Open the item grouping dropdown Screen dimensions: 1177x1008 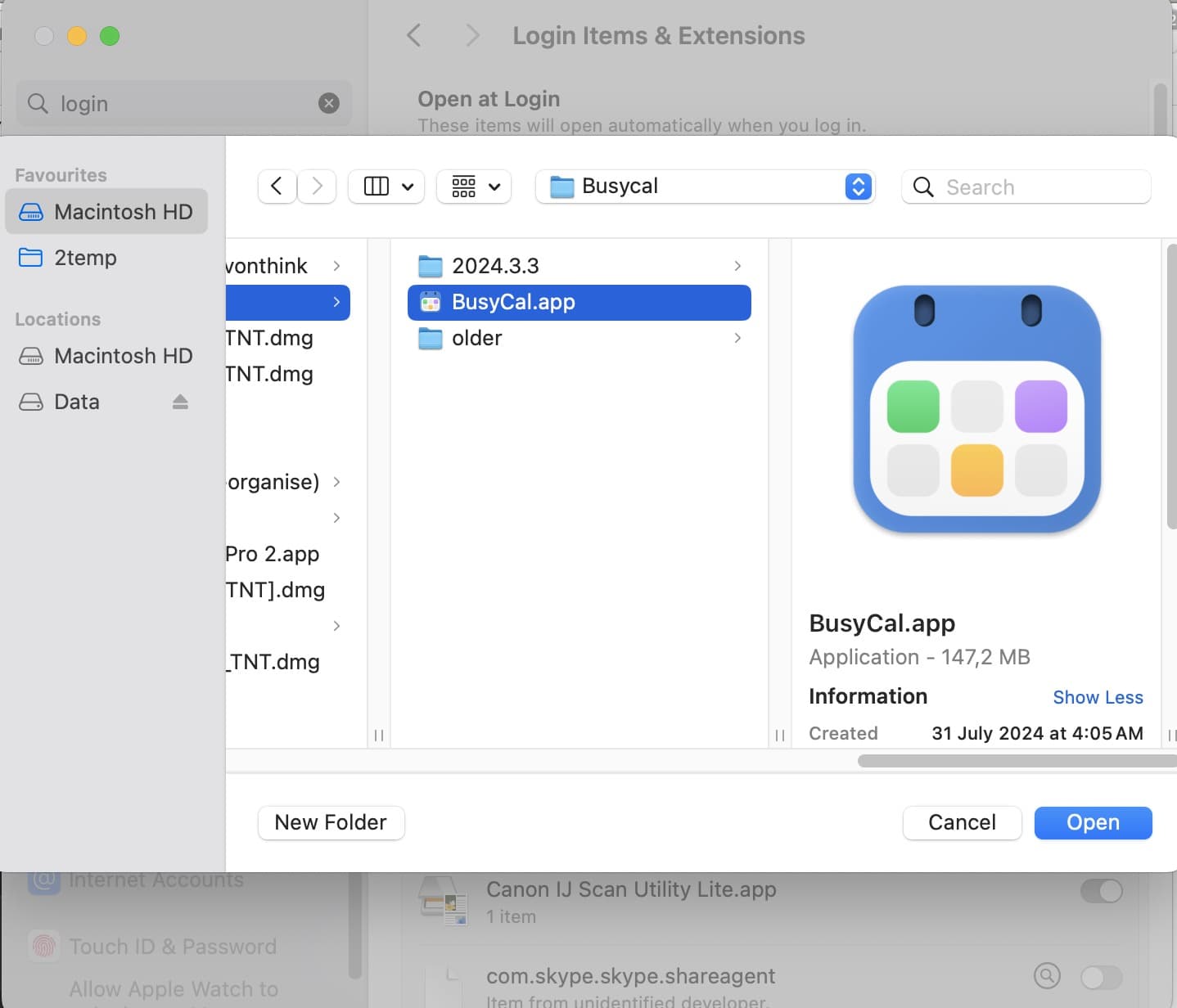475,187
